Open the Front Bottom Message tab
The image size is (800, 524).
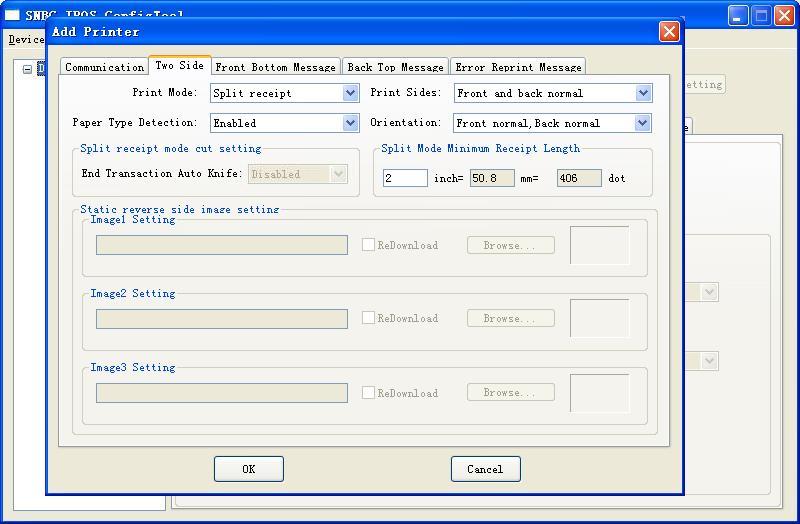point(276,67)
